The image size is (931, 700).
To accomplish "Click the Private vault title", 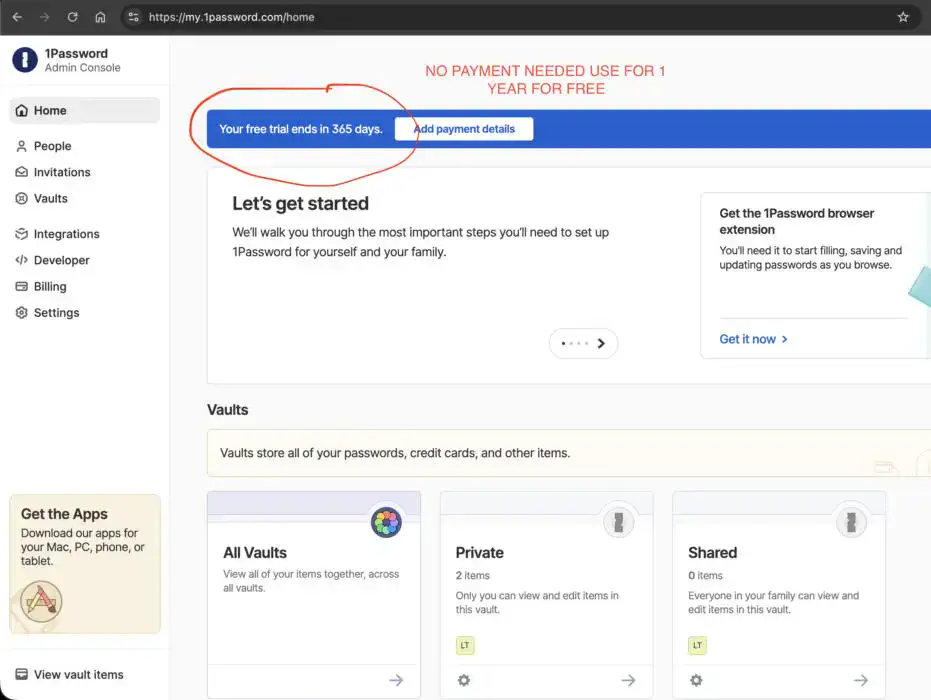I will [x=479, y=553].
